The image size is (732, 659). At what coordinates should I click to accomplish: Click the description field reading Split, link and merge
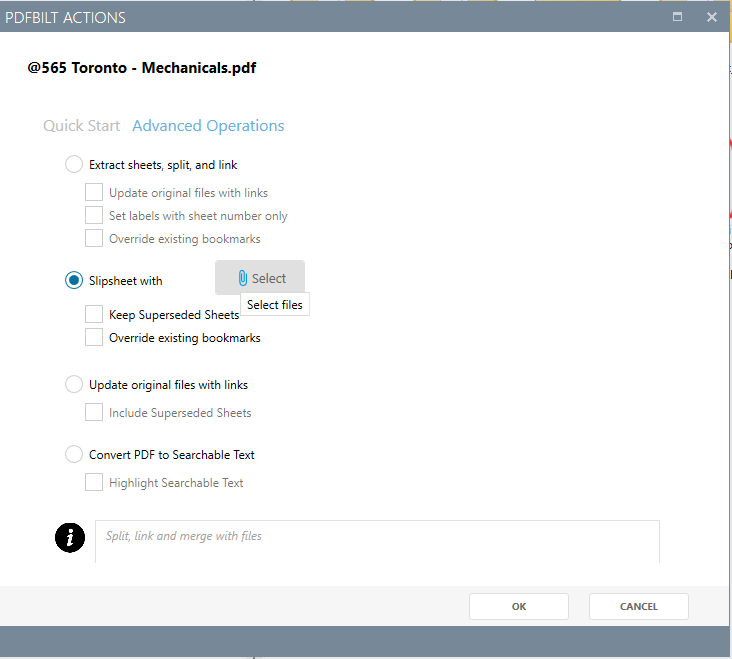point(377,541)
